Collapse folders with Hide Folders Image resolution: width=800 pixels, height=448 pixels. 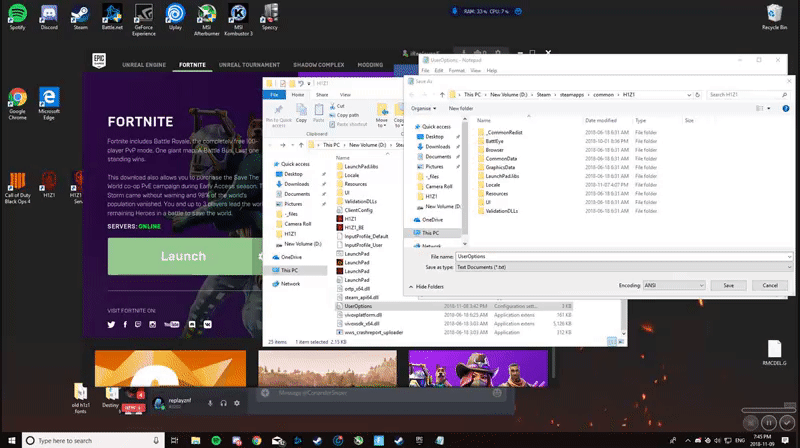(x=427, y=287)
